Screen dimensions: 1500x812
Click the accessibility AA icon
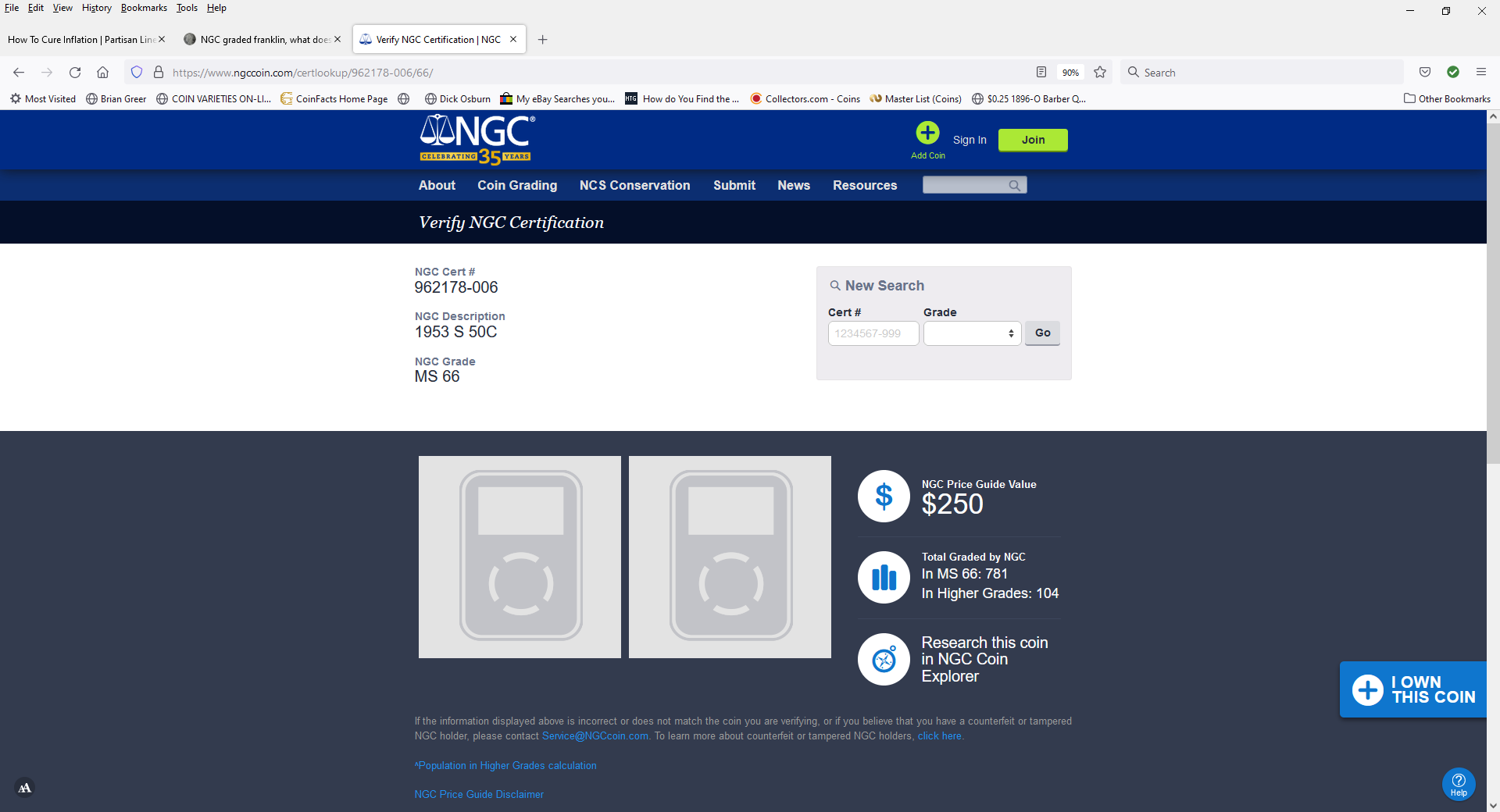(x=25, y=788)
